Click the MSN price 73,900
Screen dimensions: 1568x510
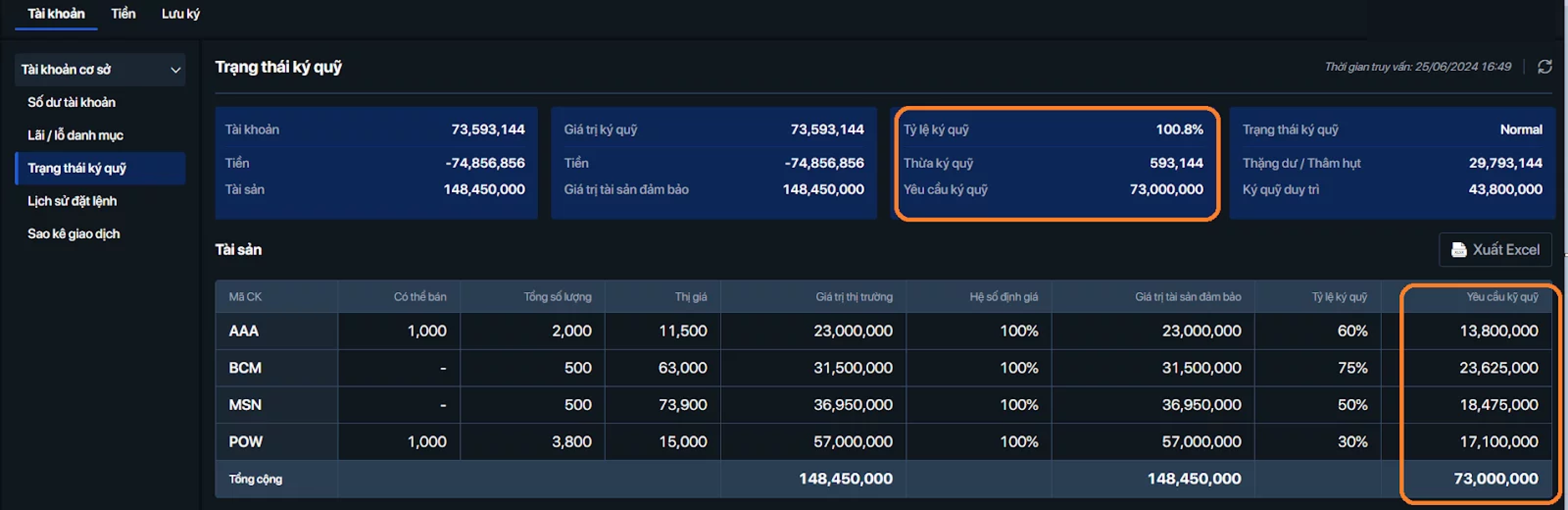coord(682,405)
